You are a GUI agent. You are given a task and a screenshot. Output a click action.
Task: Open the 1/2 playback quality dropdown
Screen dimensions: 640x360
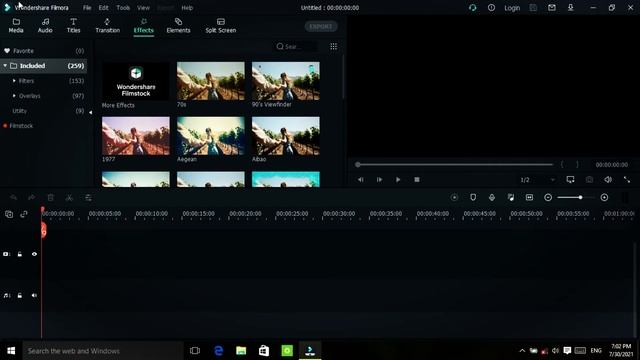coord(537,180)
